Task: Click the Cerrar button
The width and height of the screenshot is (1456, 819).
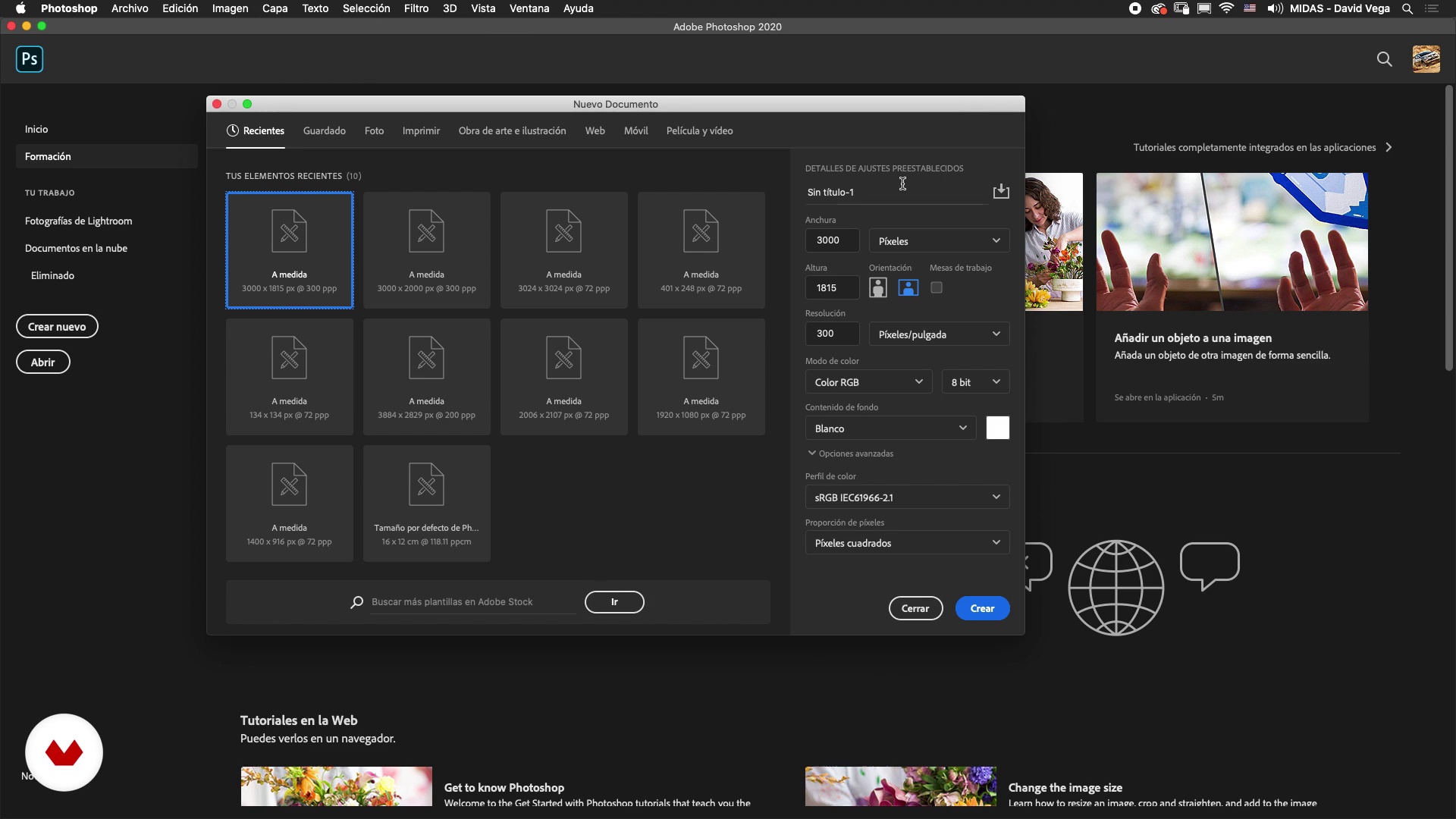Action: point(915,608)
